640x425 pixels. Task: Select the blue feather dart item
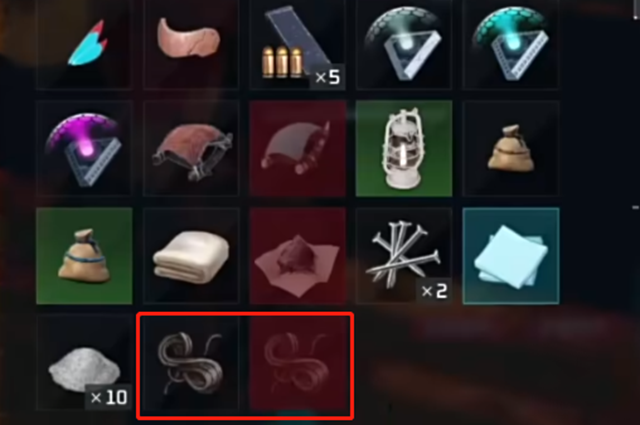pyautogui.click(x=84, y=43)
